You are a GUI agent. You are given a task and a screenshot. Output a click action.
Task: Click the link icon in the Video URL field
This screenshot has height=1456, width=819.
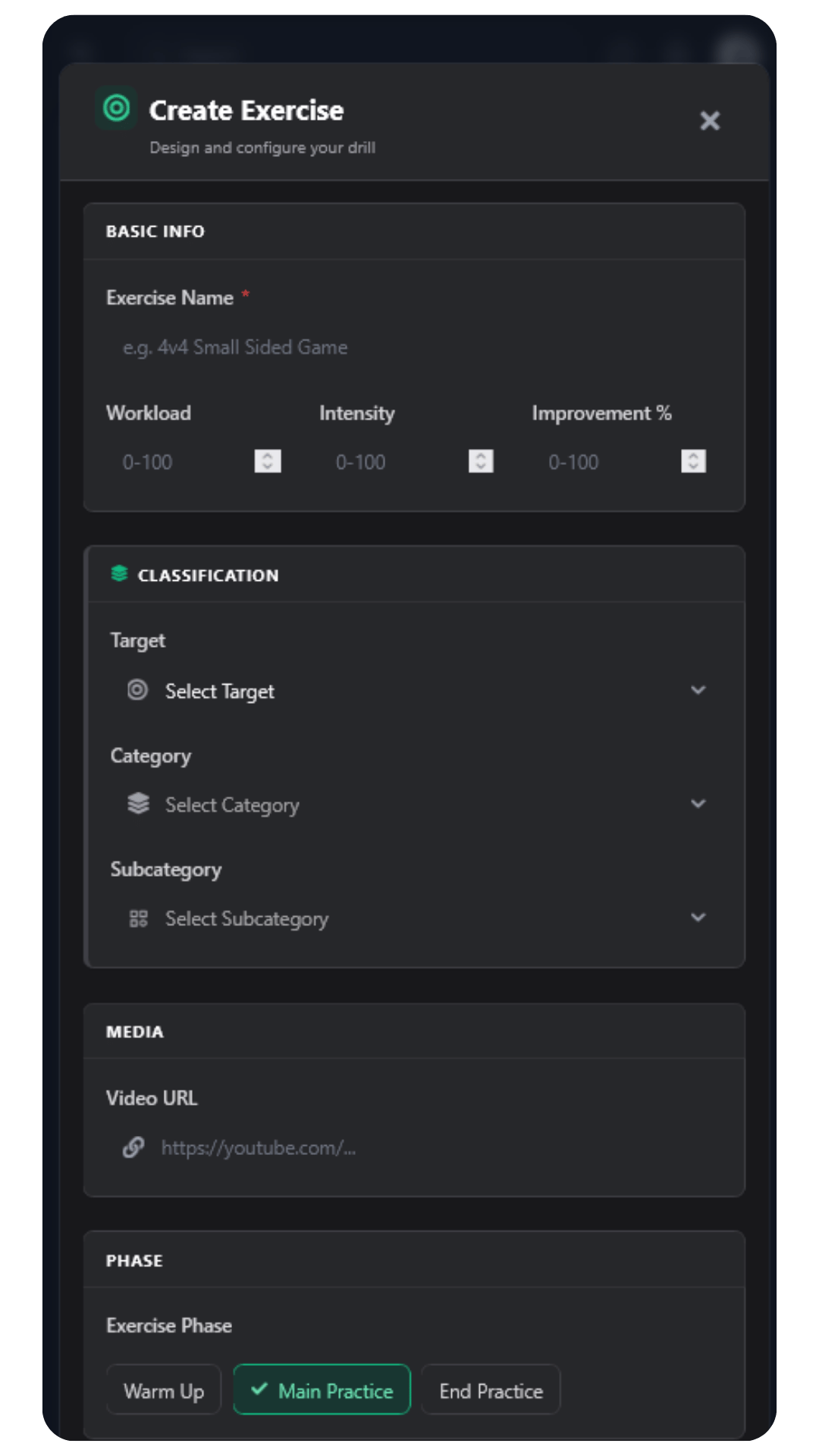coord(133,1147)
